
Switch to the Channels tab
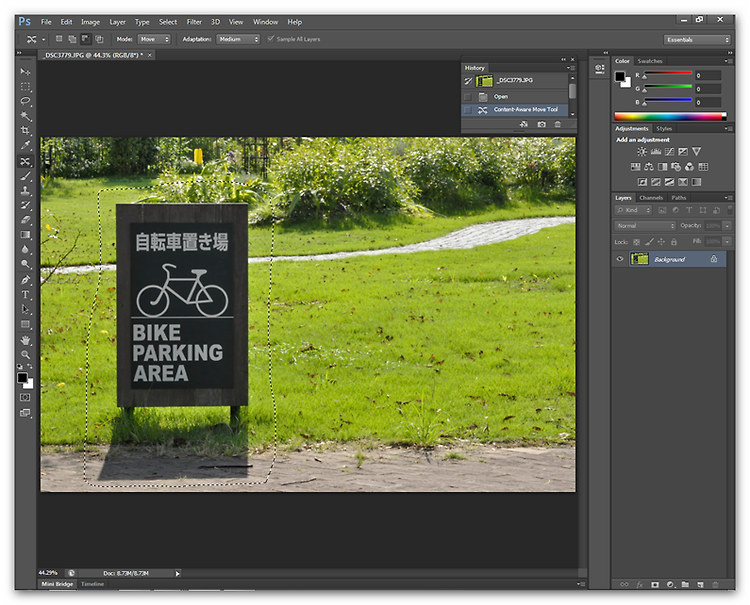(x=651, y=198)
